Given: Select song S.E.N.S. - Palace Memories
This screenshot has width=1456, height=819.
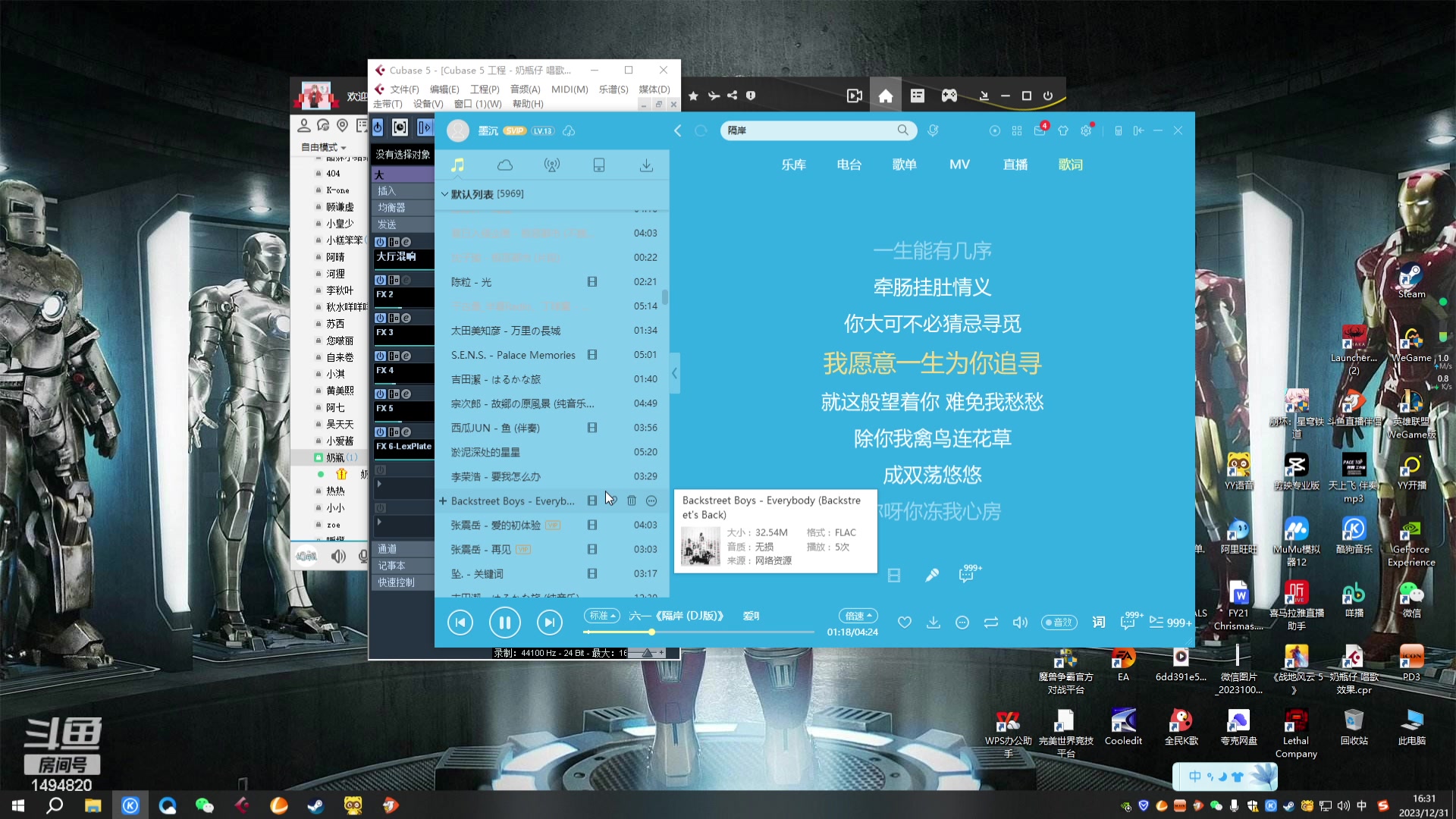Looking at the screenshot, I should click(x=551, y=355).
